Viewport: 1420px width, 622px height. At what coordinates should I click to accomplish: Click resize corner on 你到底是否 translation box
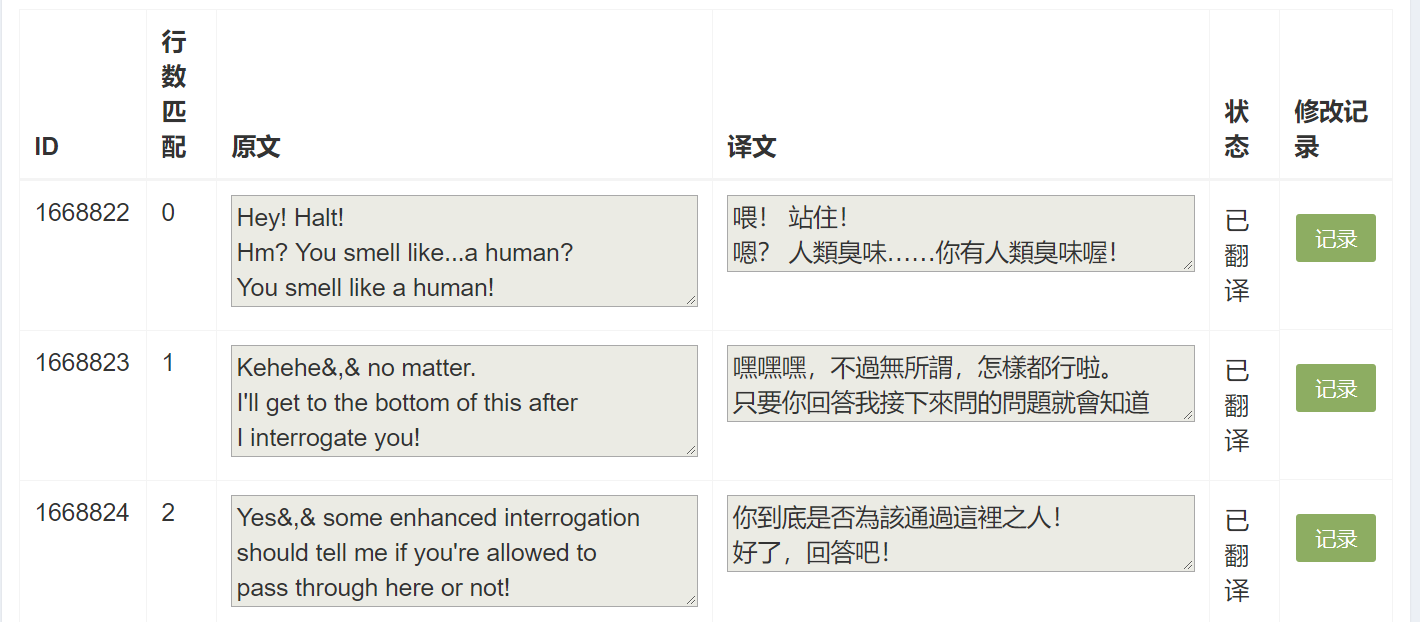pyautogui.click(x=1188, y=565)
